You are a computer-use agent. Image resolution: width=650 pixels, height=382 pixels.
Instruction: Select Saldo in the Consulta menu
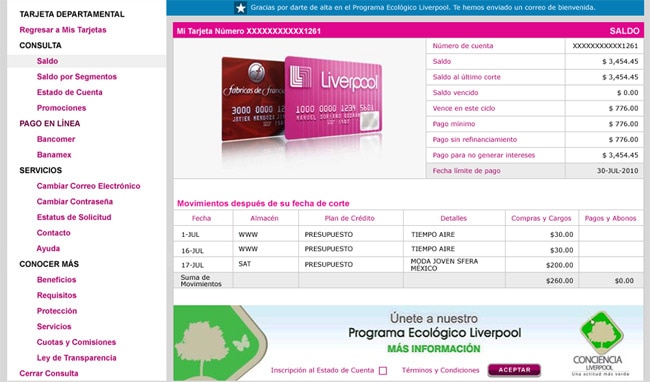coord(47,61)
